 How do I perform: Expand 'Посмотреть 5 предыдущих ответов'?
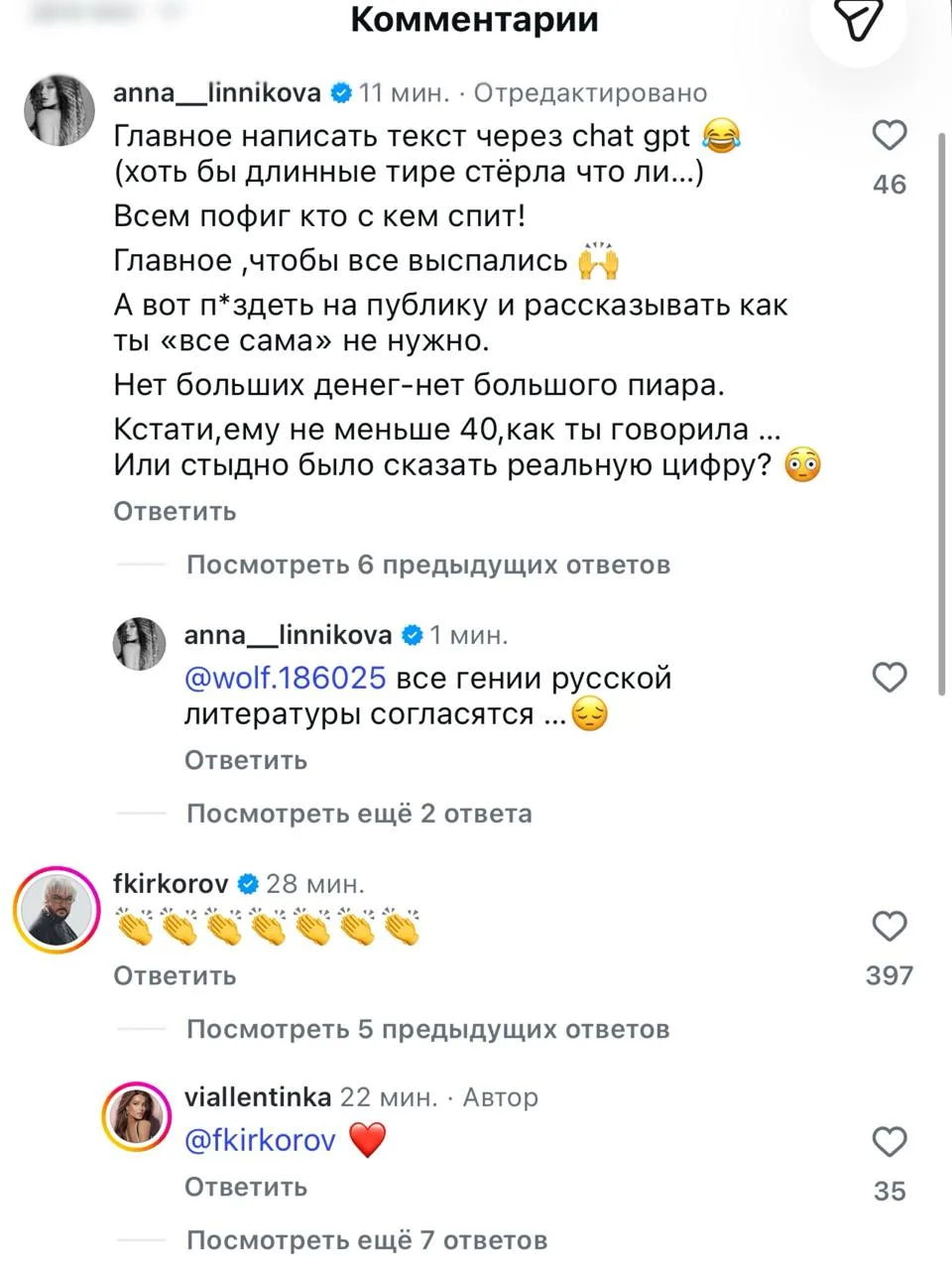pyautogui.click(x=428, y=1029)
